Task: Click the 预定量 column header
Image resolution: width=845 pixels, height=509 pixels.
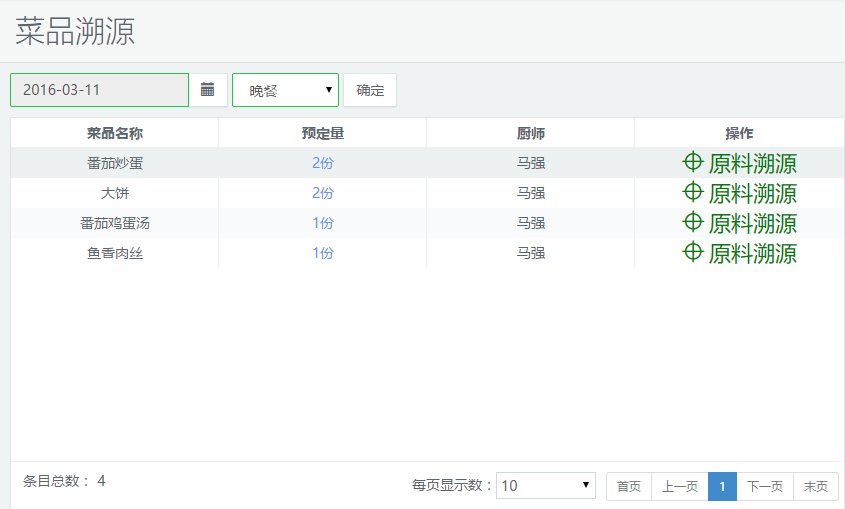Action: (322, 133)
